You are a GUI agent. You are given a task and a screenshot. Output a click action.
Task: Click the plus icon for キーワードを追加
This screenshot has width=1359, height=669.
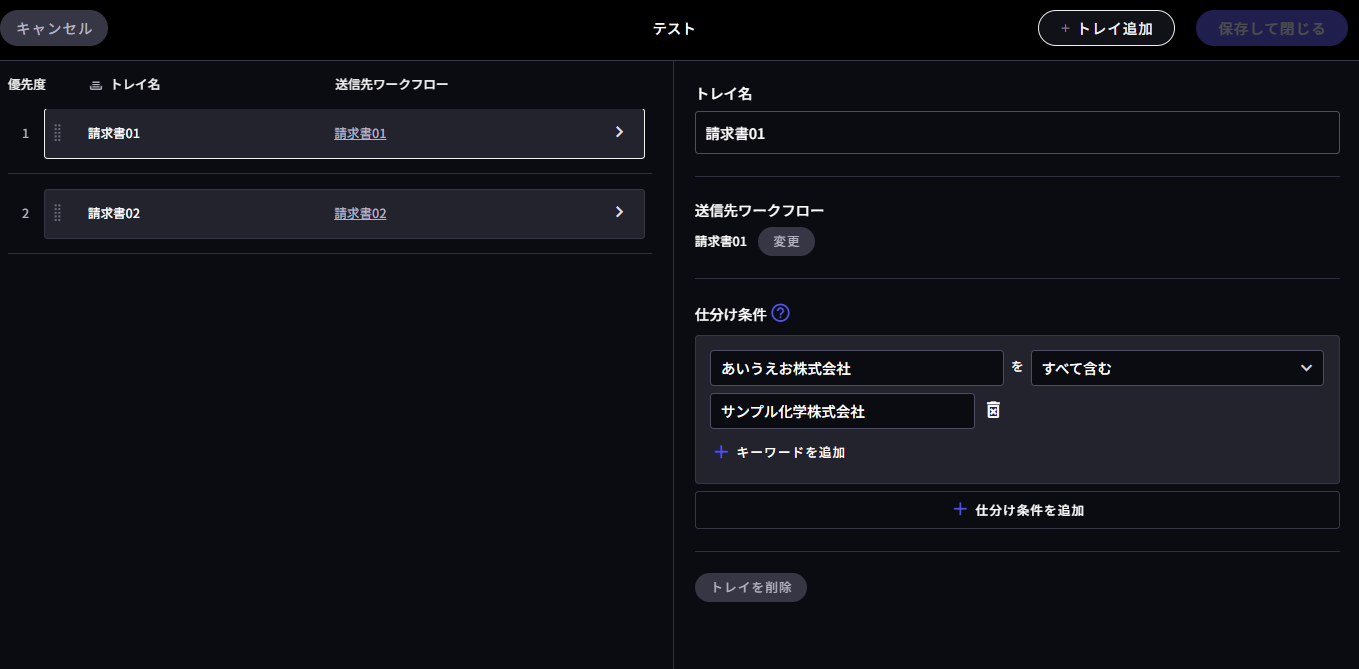pyautogui.click(x=721, y=452)
